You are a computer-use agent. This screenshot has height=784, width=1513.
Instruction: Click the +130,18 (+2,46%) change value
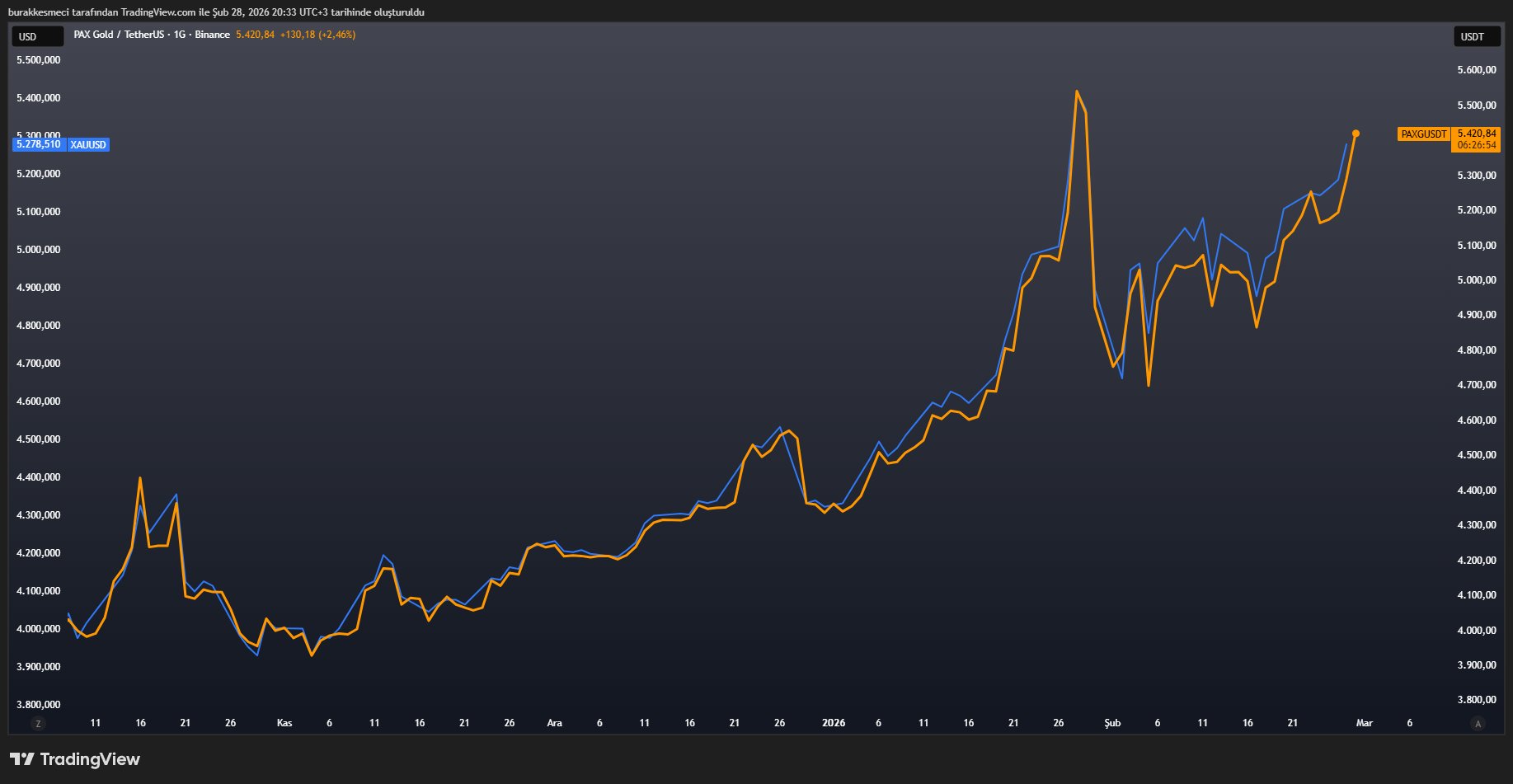tap(317, 35)
